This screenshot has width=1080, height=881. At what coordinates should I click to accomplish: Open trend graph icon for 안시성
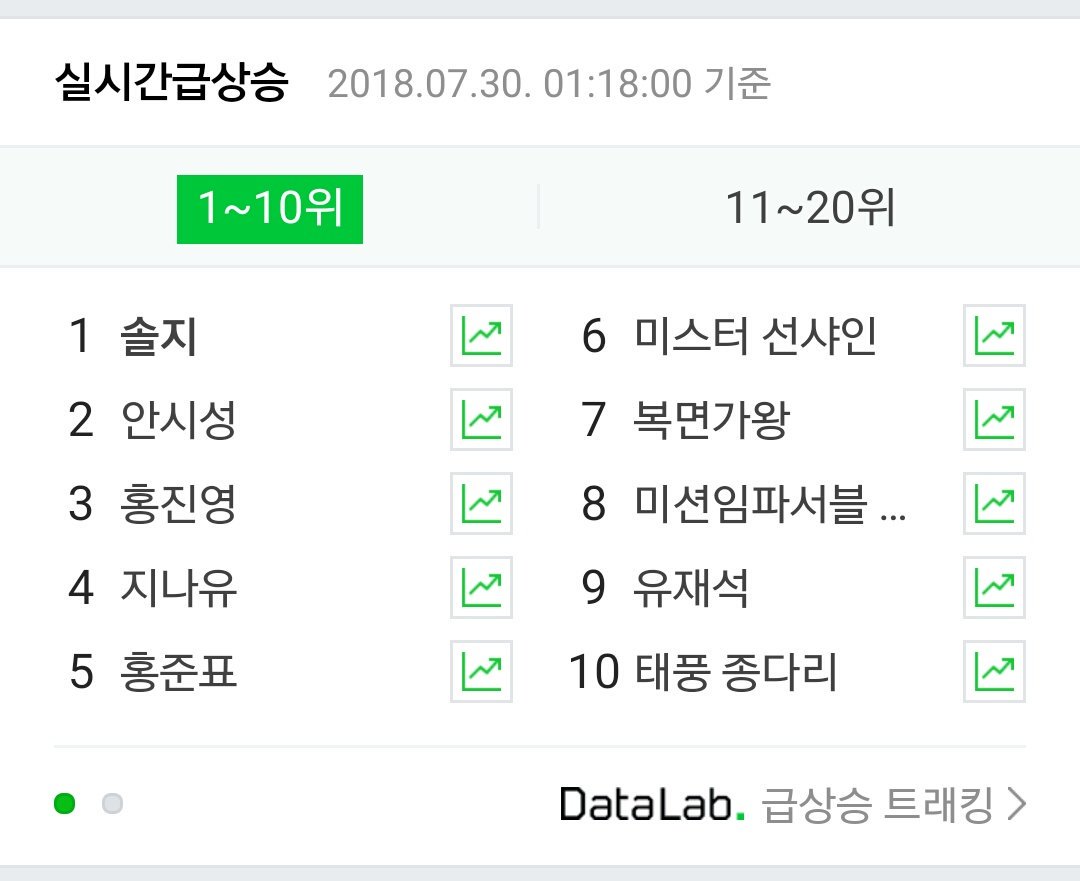click(481, 420)
